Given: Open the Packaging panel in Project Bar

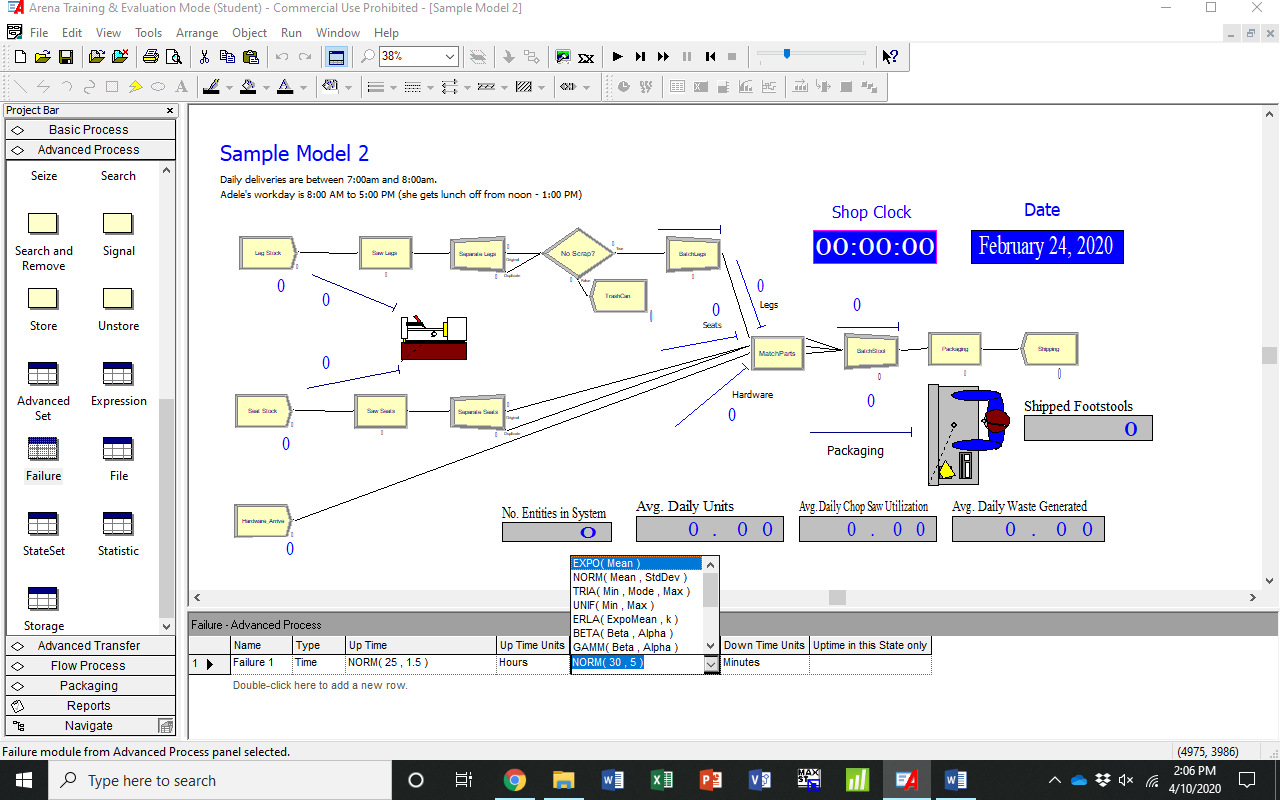Looking at the screenshot, I should (90, 686).
